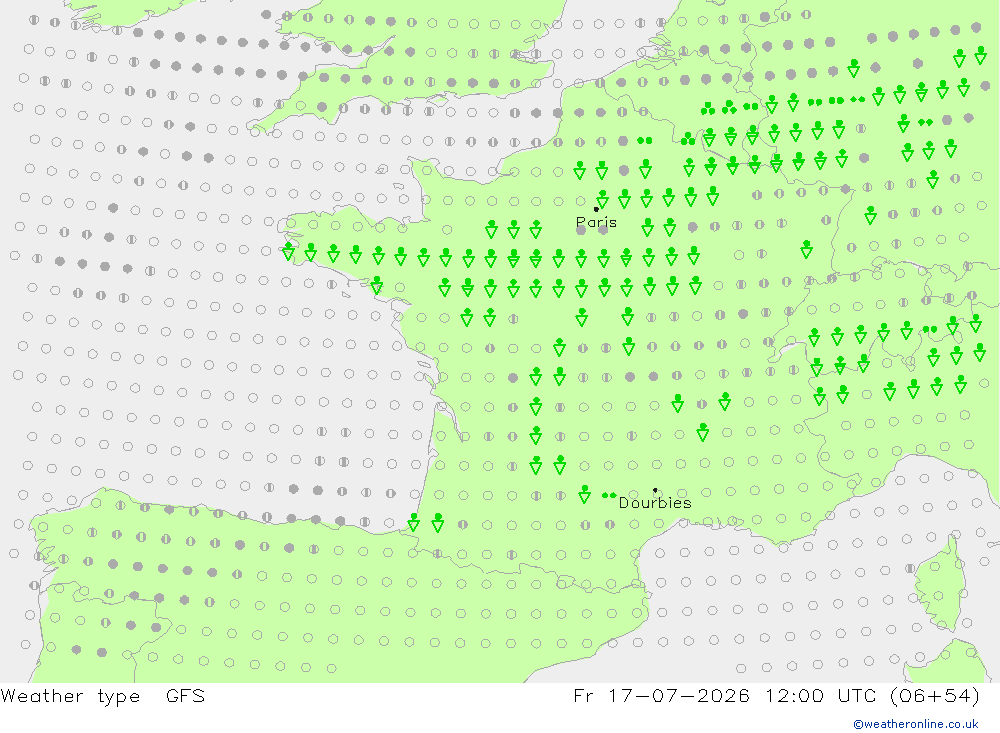The image size is (1000, 733).
Task: Click the Paris city label
Action: coord(596,223)
